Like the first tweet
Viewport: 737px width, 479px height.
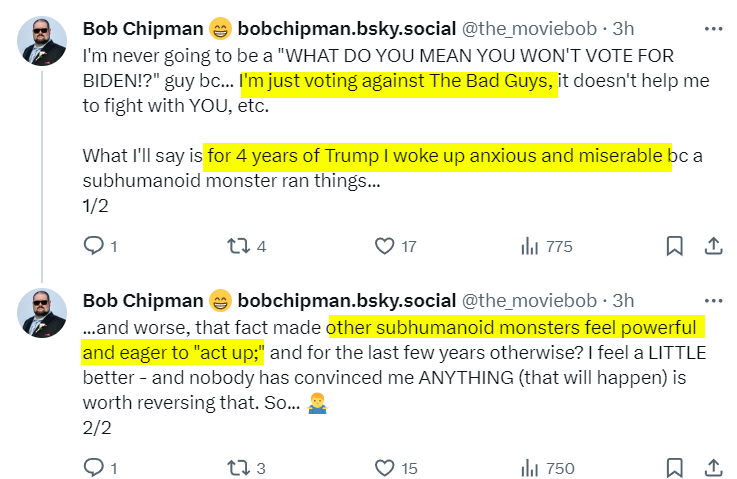[384, 246]
